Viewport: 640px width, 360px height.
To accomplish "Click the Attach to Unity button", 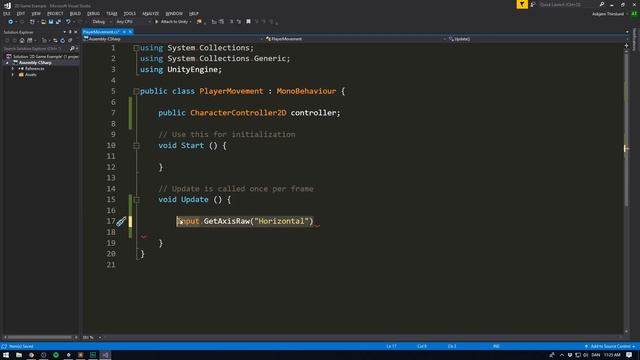I will (173, 22).
